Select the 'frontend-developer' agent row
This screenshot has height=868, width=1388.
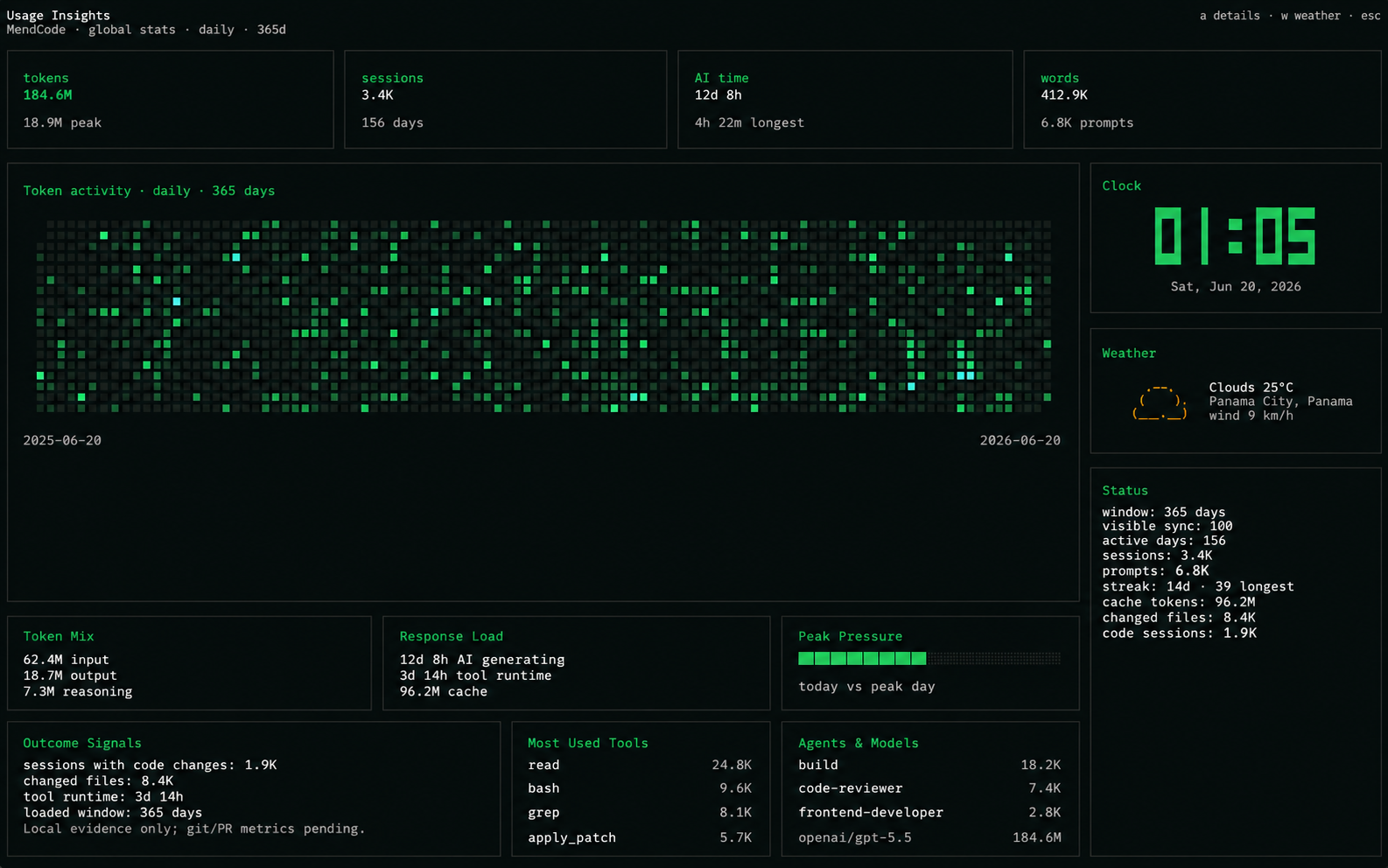[929, 813]
